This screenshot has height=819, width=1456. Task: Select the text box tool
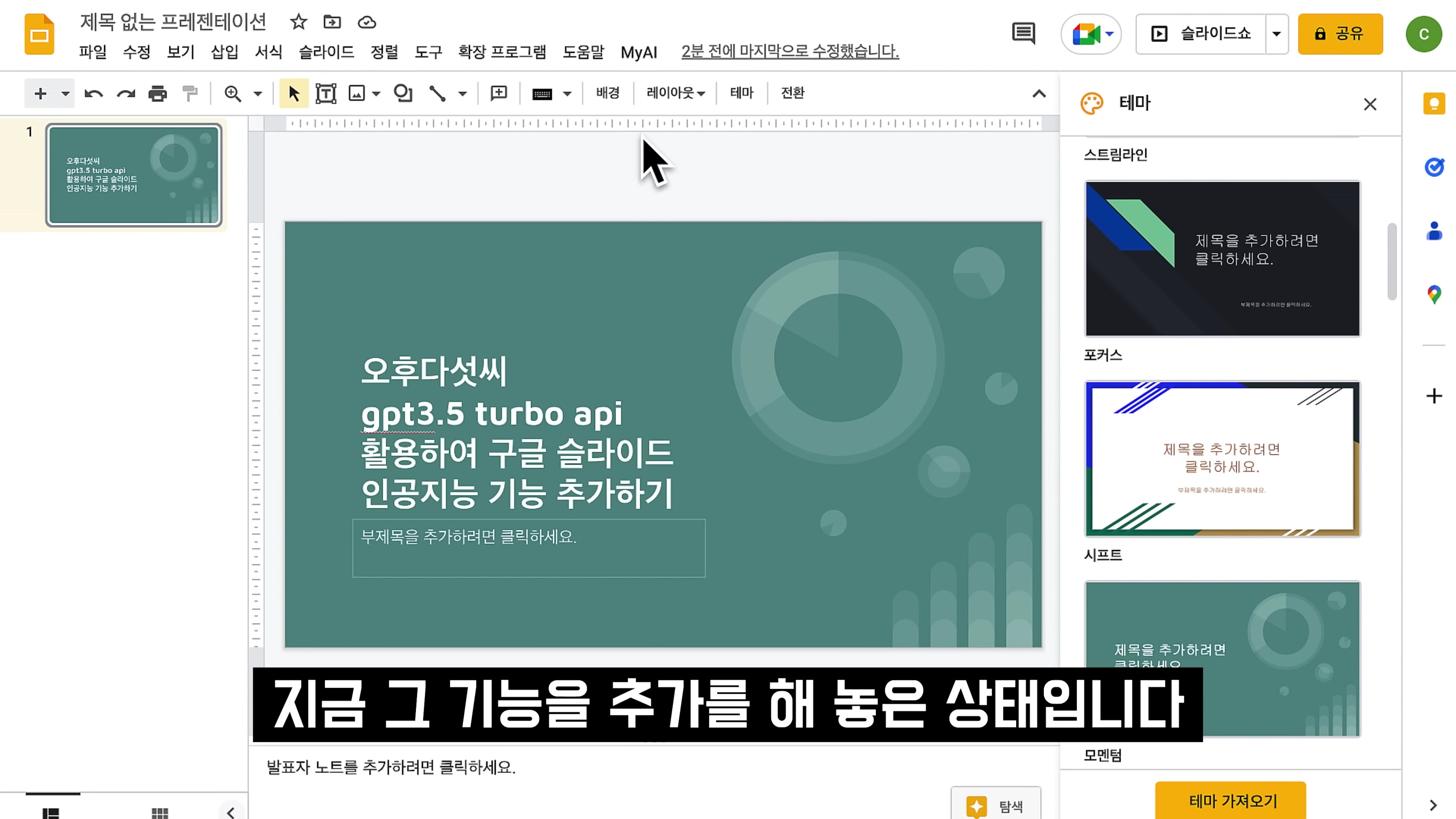(326, 93)
